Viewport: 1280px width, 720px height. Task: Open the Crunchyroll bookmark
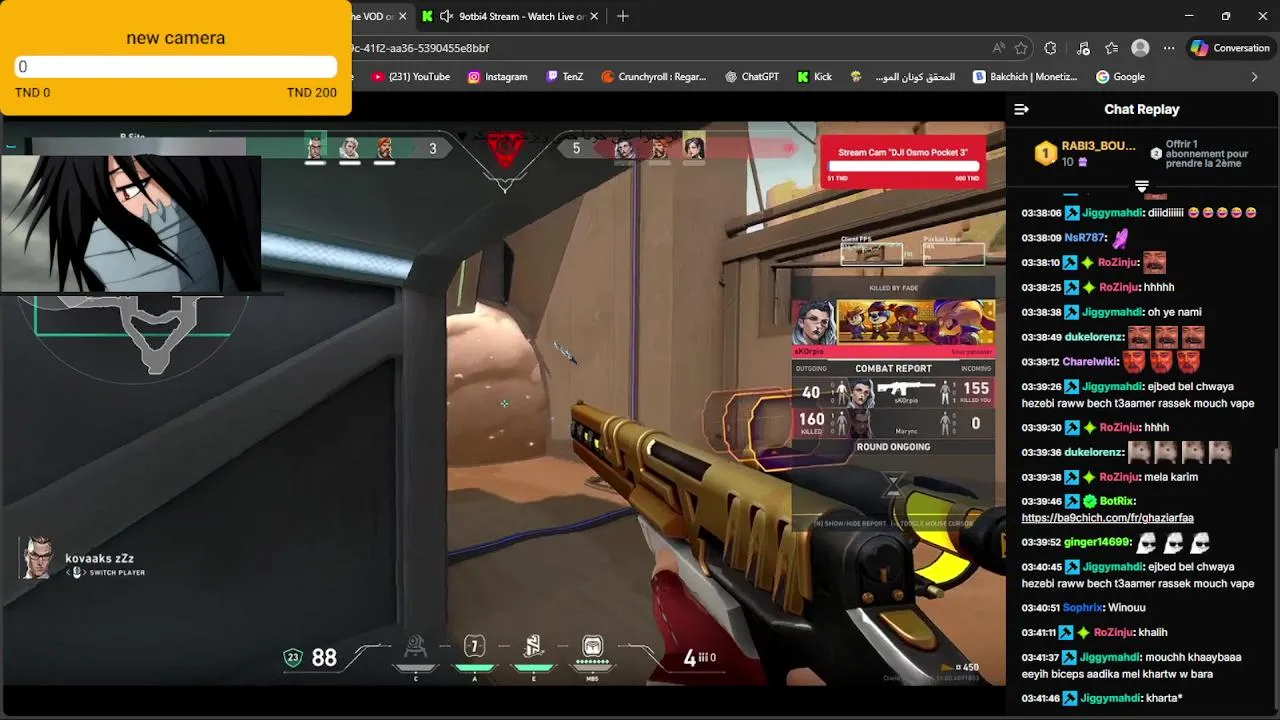coord(653,77)
